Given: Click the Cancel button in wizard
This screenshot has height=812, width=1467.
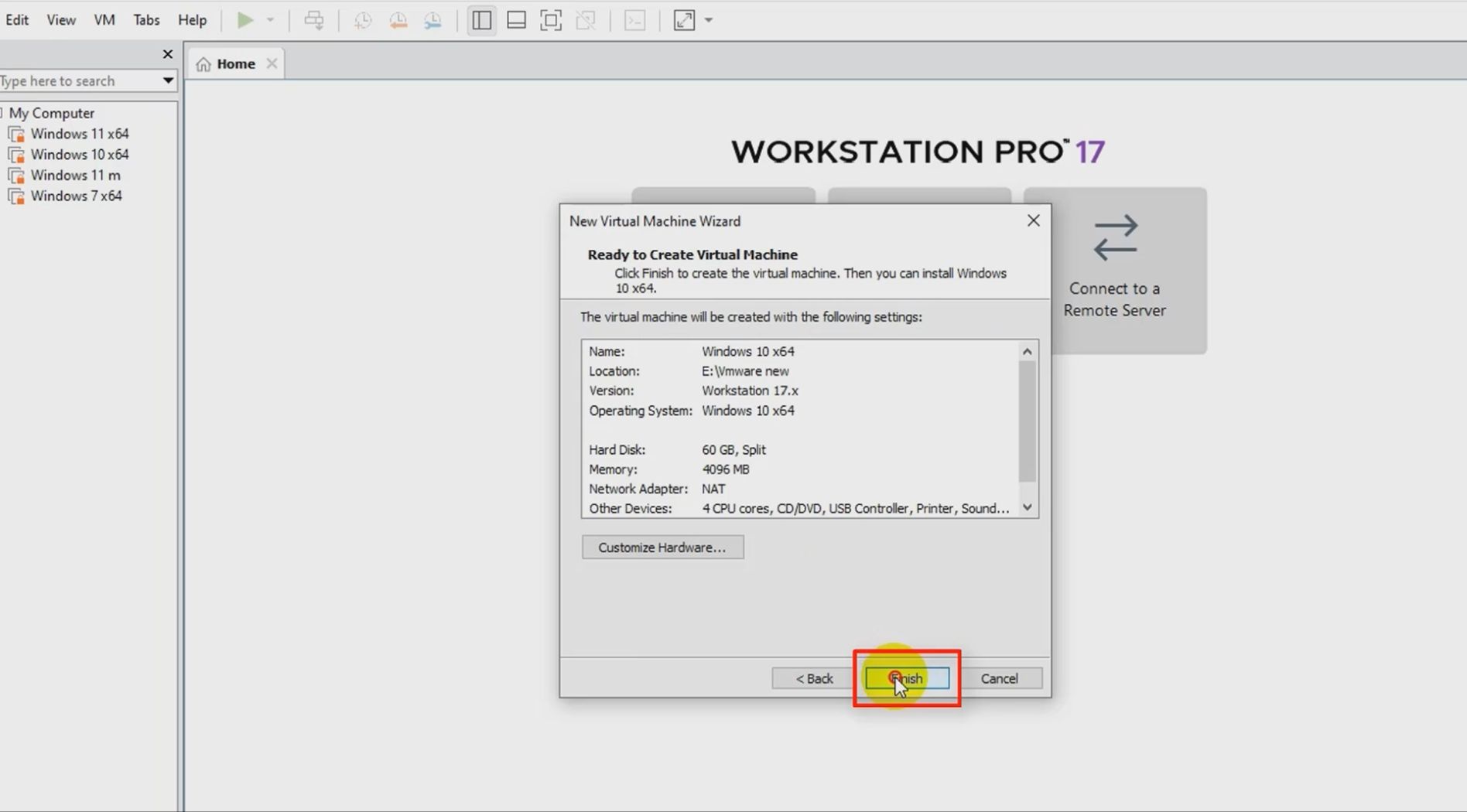Looking at the screenshot, I should [x=1000, y=679].
